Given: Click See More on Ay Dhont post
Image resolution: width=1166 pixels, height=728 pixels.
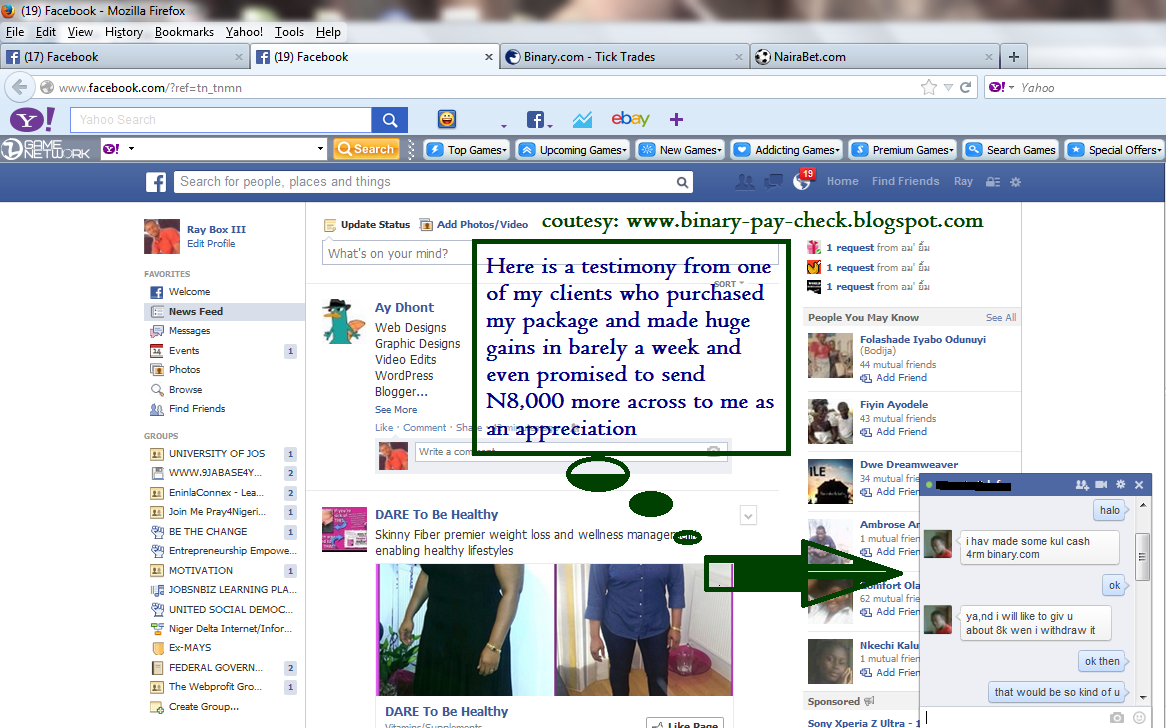Looking at the screenshot, I should coord(396,410).
